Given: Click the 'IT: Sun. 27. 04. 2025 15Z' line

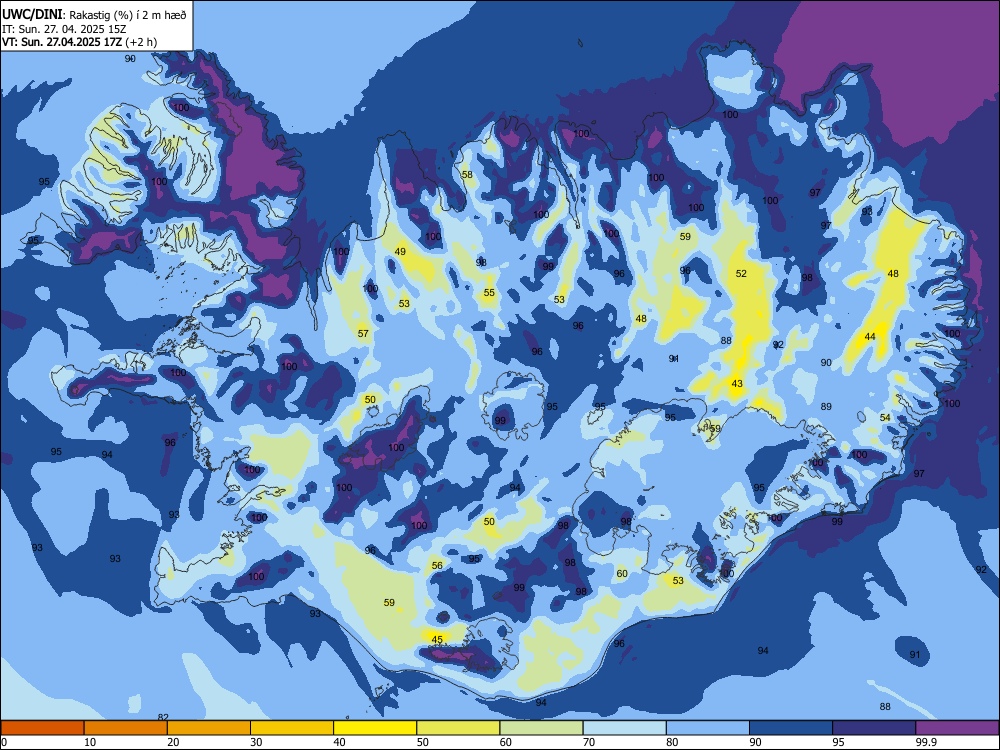Looking at the screenshot, I should [x=64, y=29].
